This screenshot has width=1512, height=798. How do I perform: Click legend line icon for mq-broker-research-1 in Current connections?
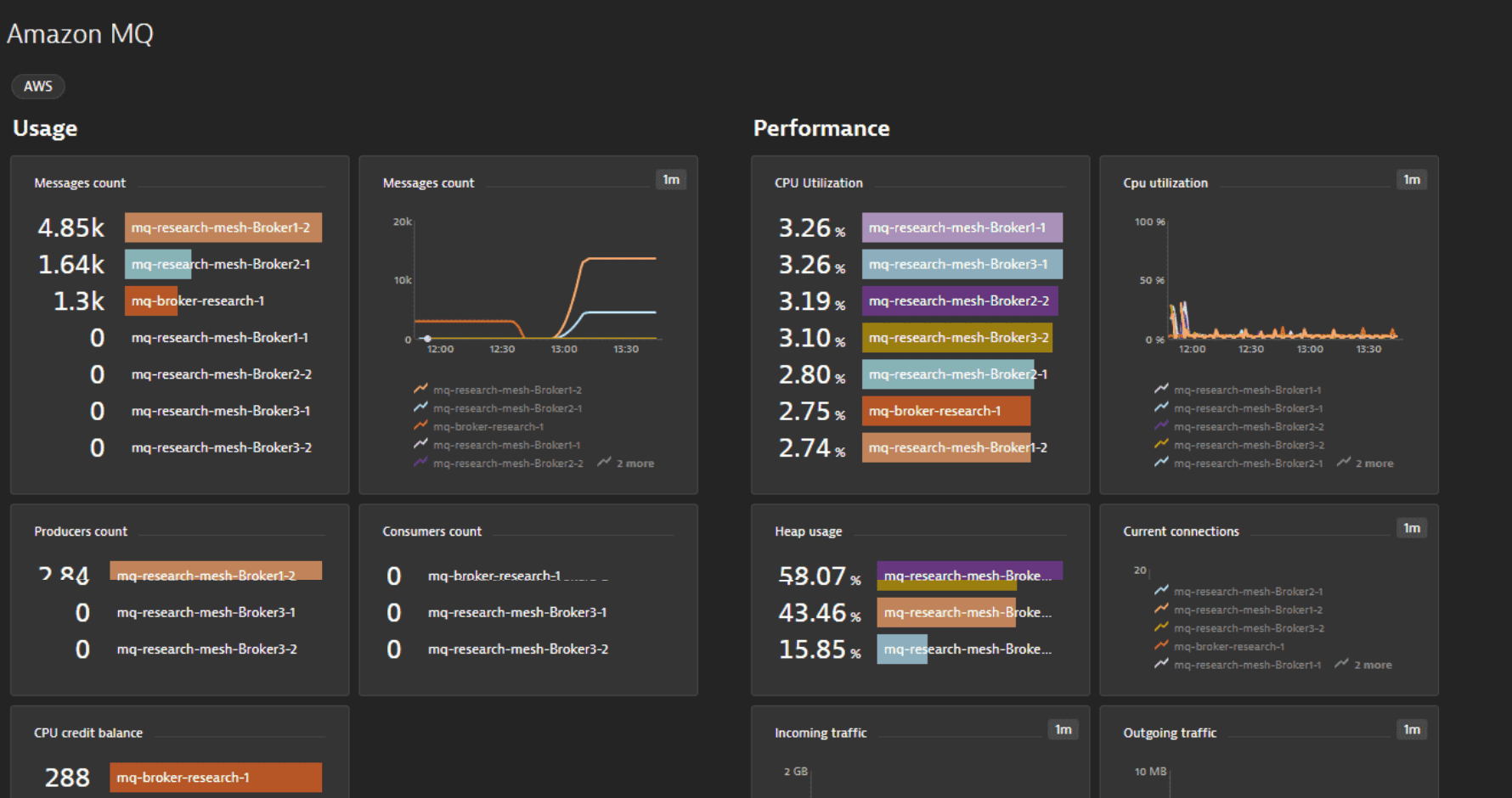coord(1161,646)
